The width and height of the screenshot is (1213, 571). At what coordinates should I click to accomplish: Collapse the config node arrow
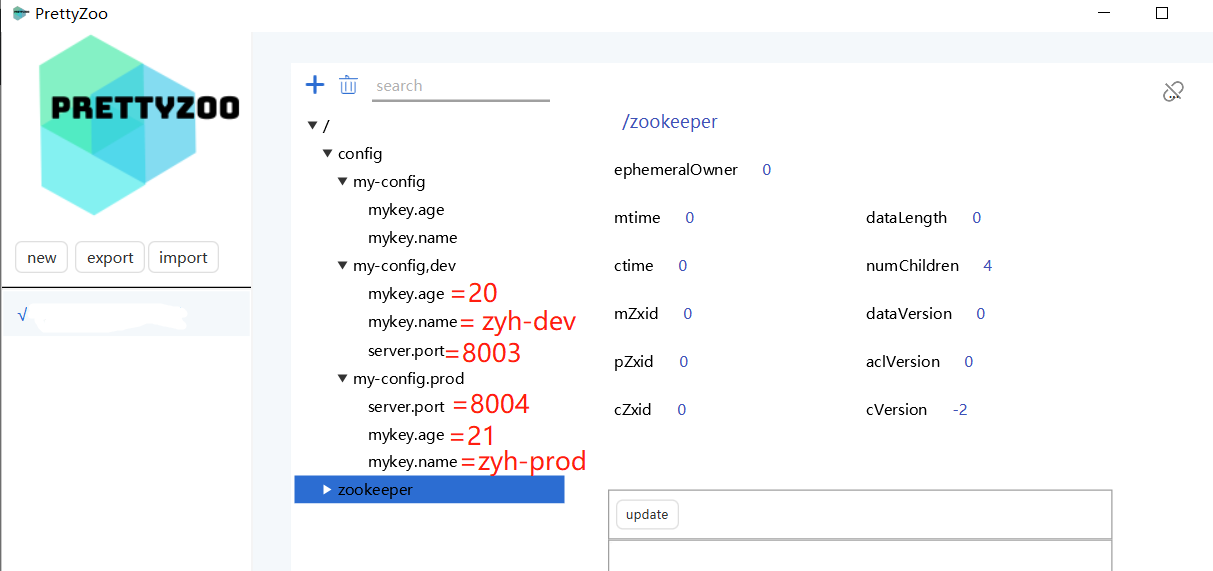(x=327, y=154)
